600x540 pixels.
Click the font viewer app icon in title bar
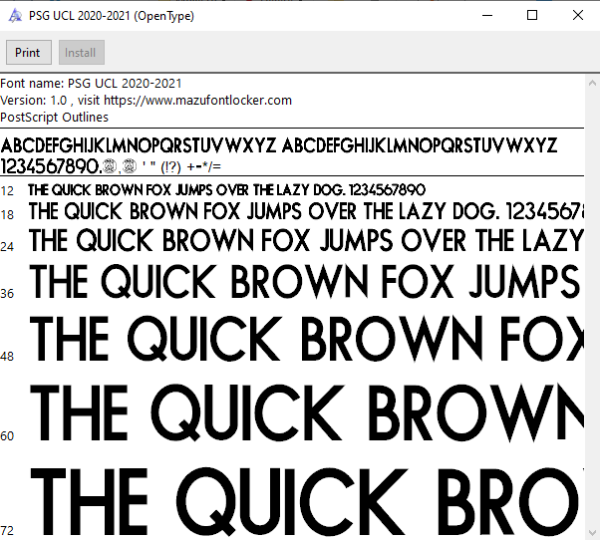coord(15,16)
